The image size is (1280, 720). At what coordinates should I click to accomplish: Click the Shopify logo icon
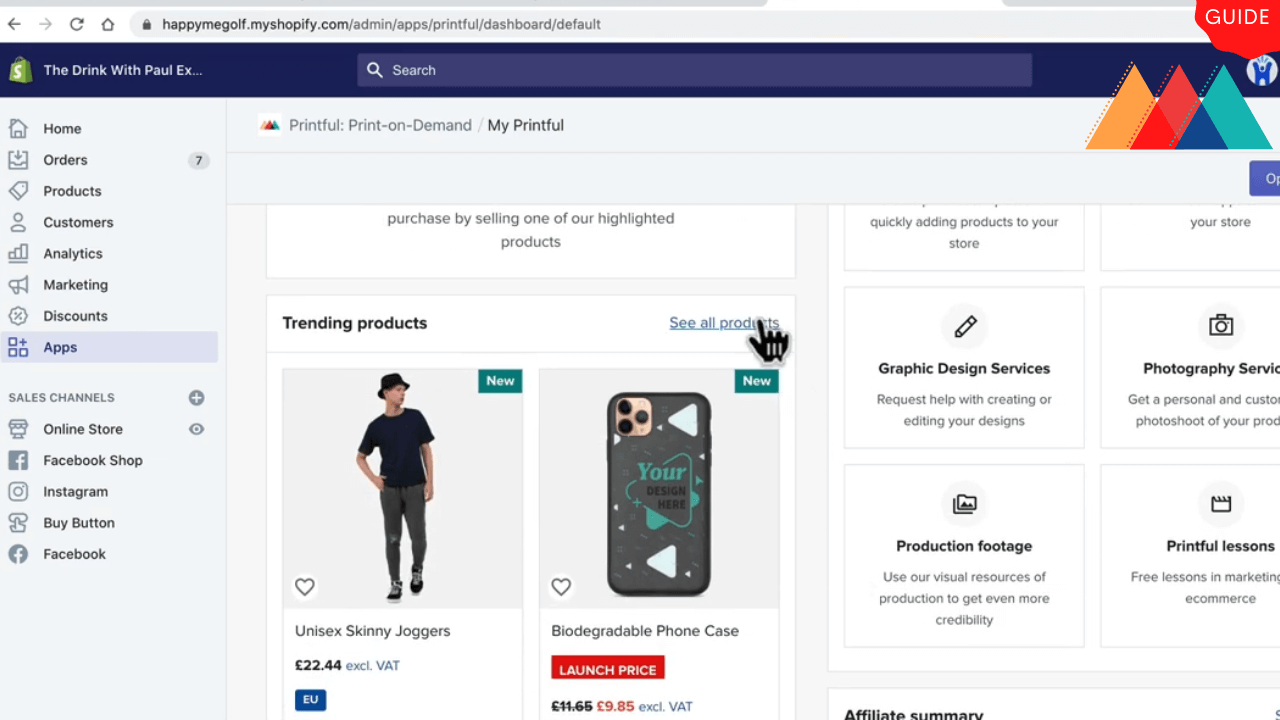(21, 70)
